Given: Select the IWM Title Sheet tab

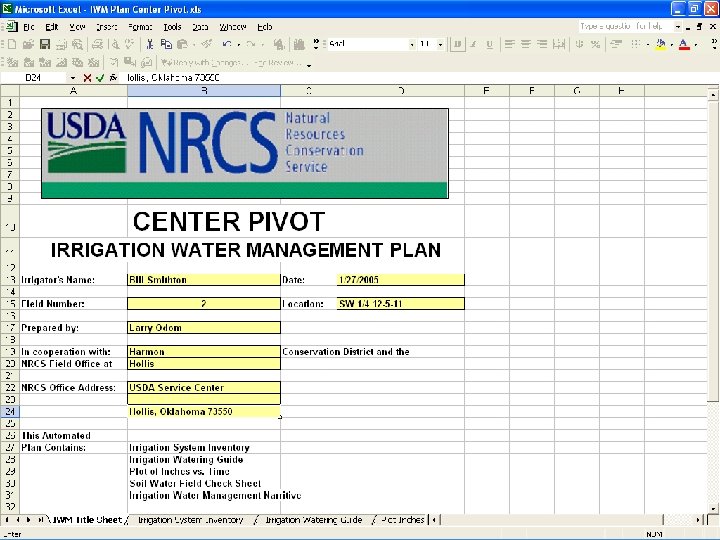Looking at the screenshot, I should pyautogui.click(x=86, y=520).
